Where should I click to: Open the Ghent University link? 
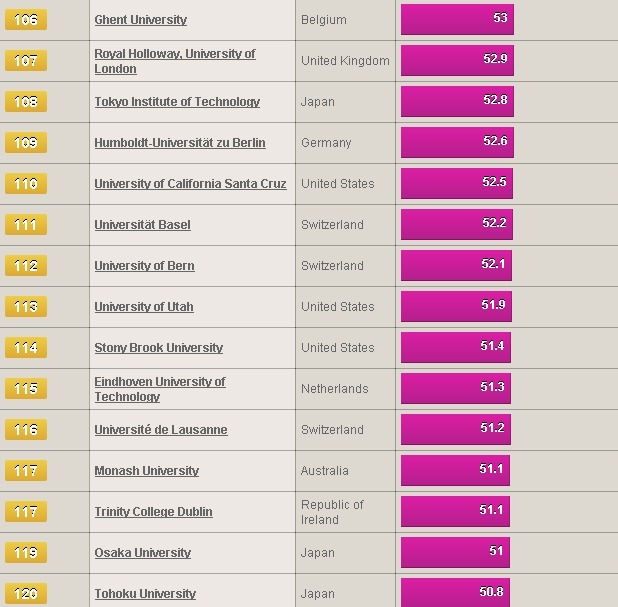coord(141,20)
